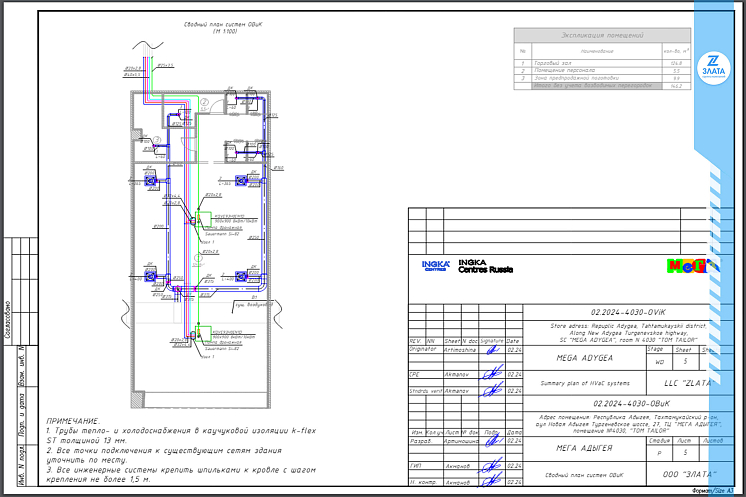Click the circled room number 2 marker
The image size is (746, 497).
coord(204,102)
